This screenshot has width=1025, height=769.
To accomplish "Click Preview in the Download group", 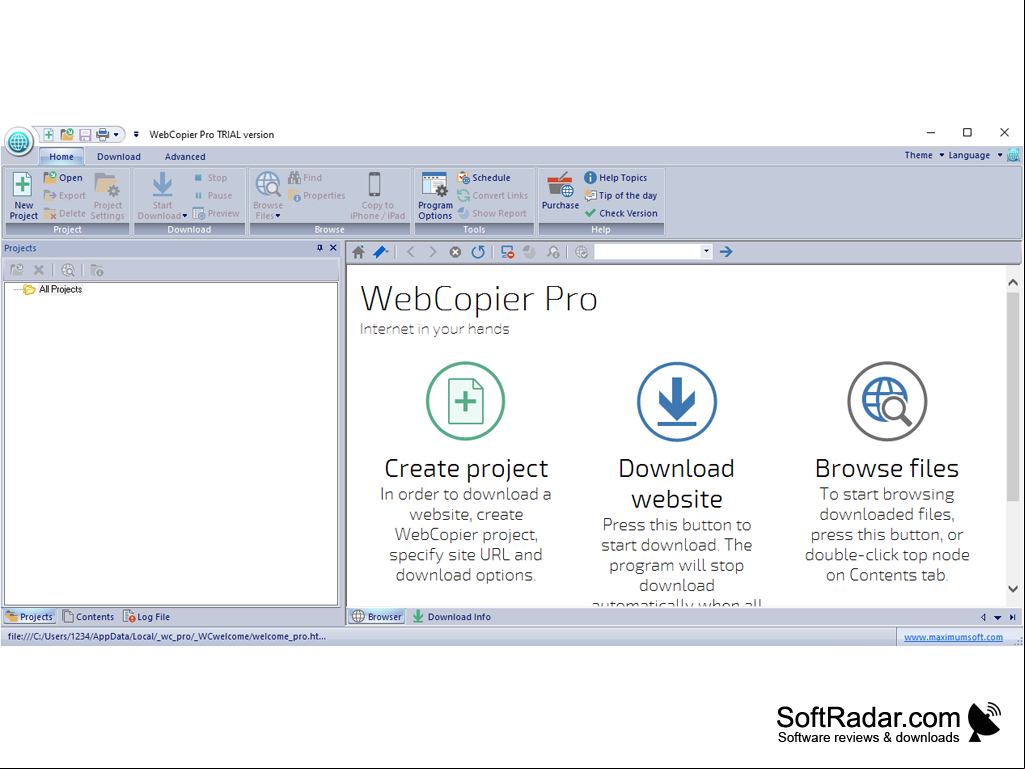I will tap(216, 213).
